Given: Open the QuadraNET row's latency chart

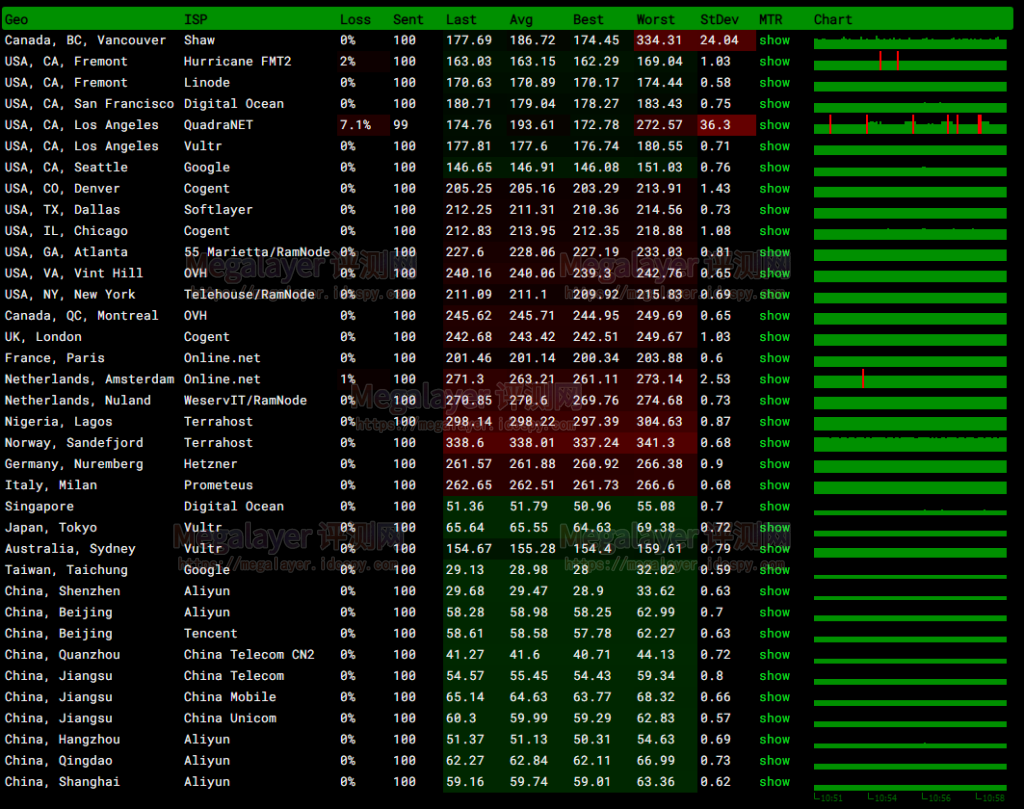Looking at the screenshot, I should [x=910, y=125].
